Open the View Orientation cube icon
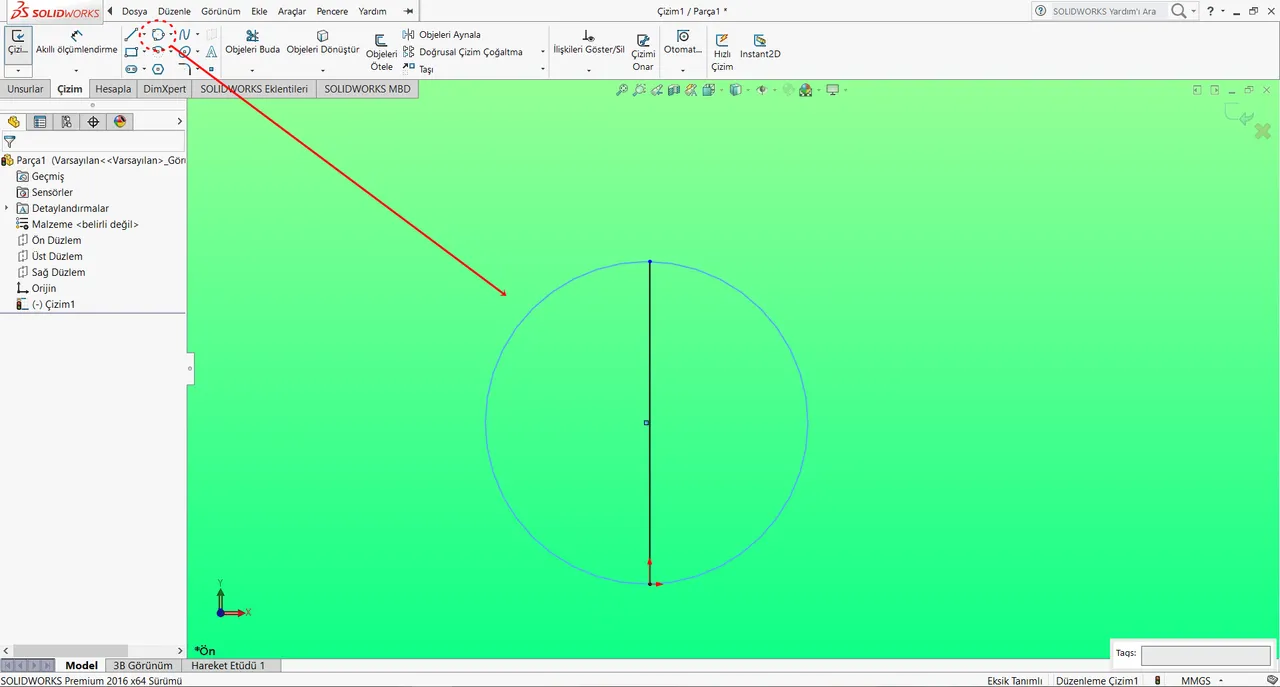 click(709, 90)
